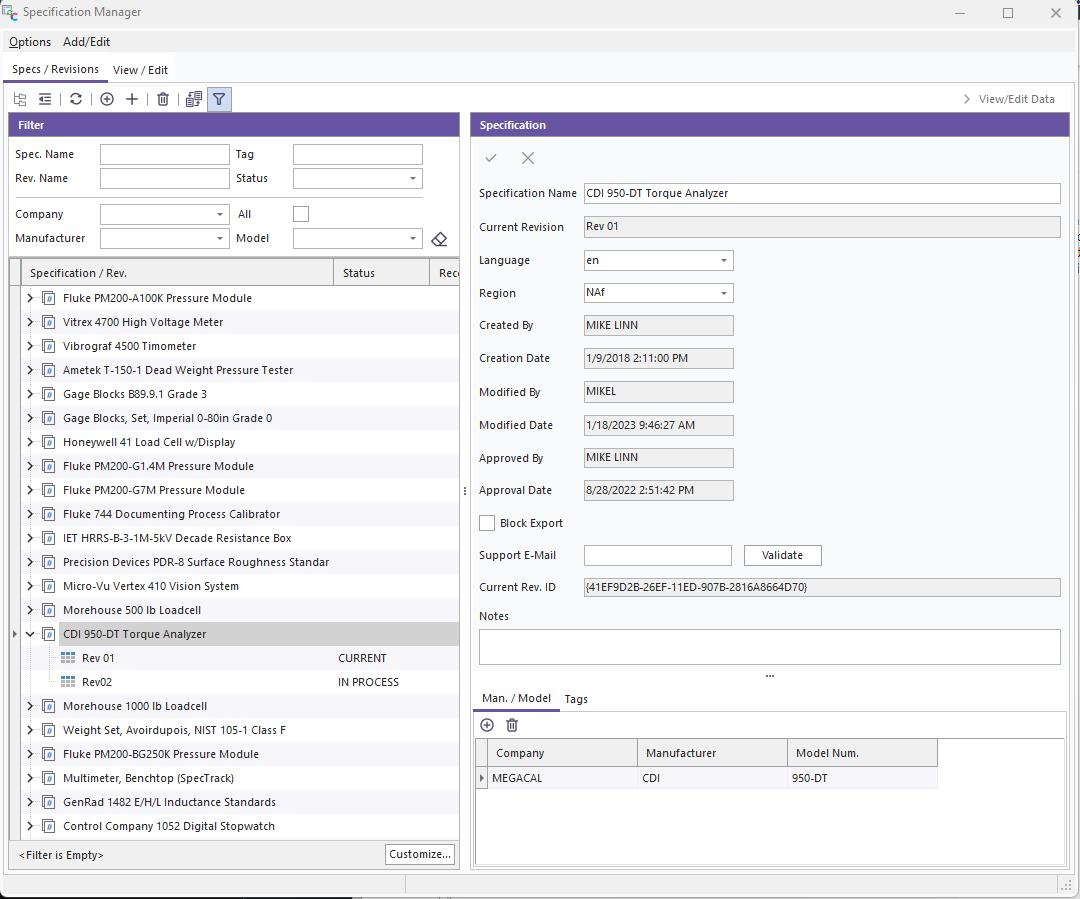
Task: Enable the Block Export checkbox
Action: 487,523
